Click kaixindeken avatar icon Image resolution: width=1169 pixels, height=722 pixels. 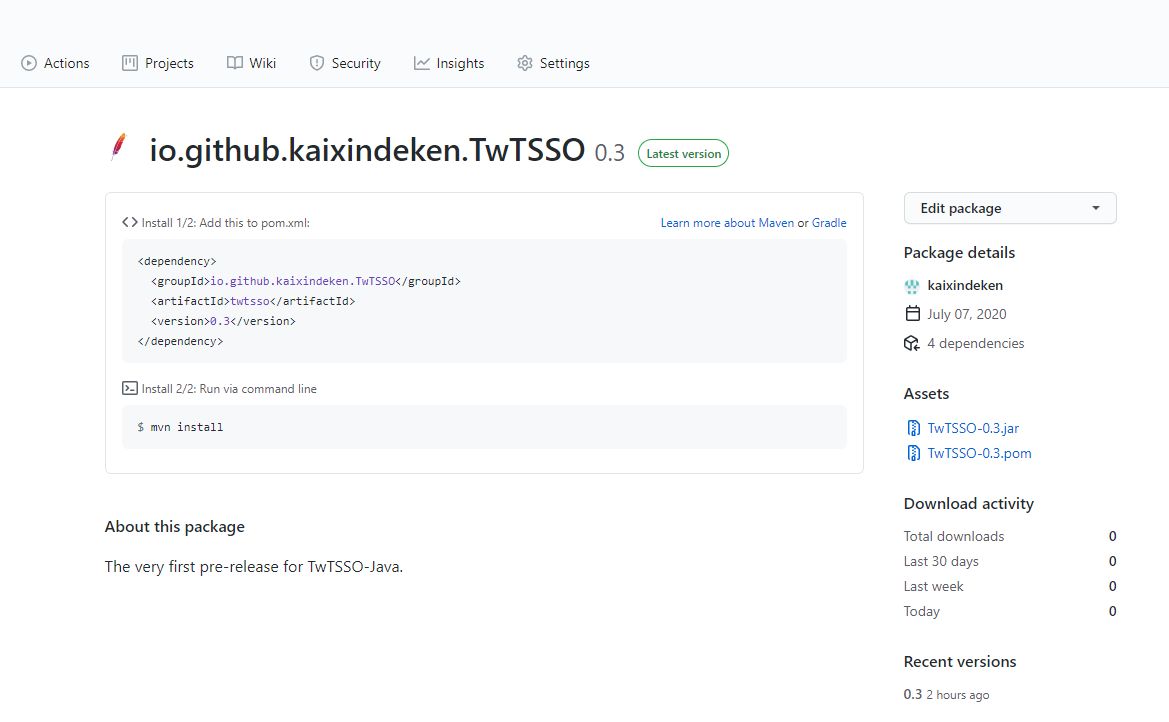pos(912,286)
